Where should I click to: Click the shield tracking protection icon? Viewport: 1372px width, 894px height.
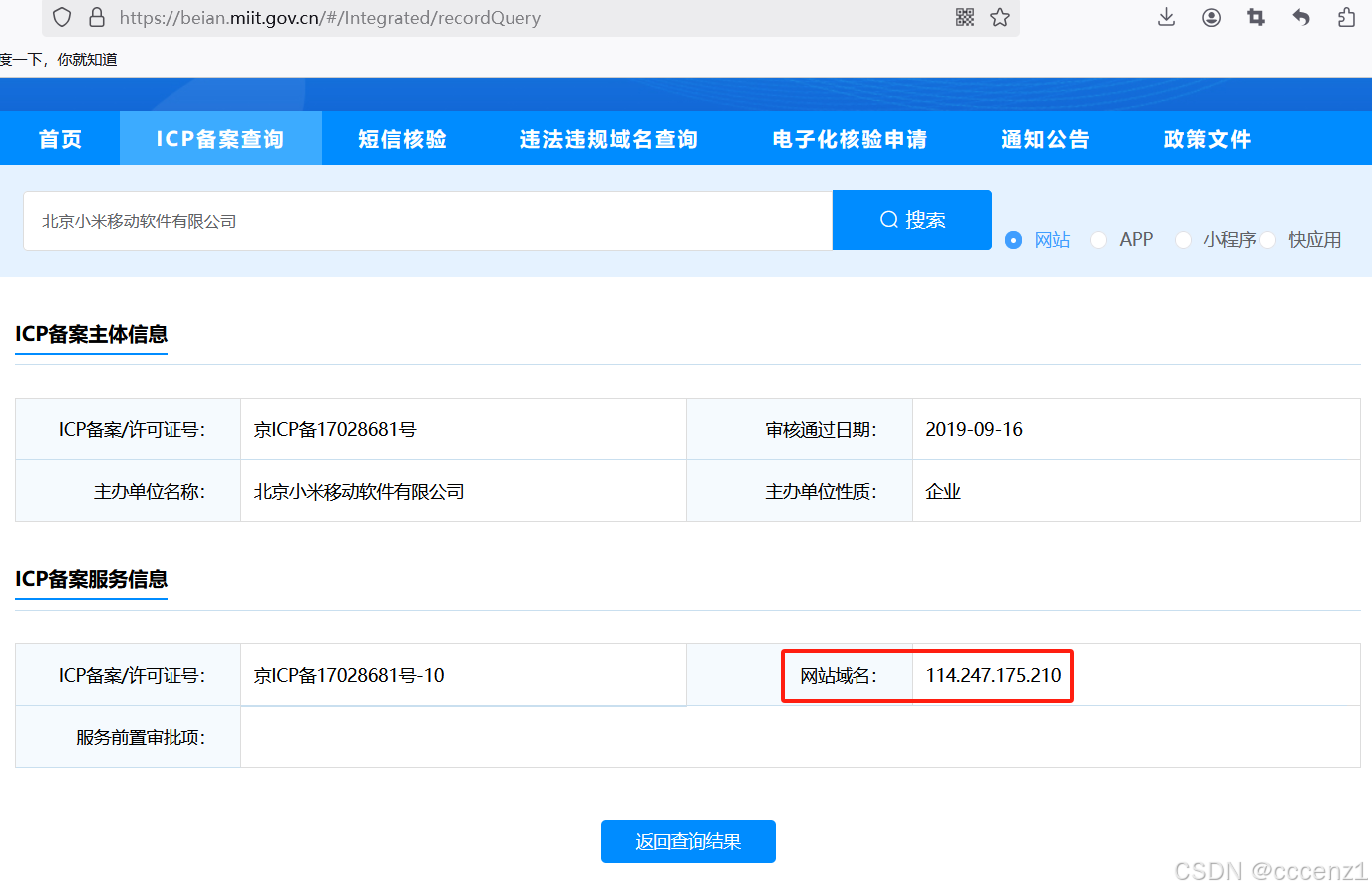62,17
